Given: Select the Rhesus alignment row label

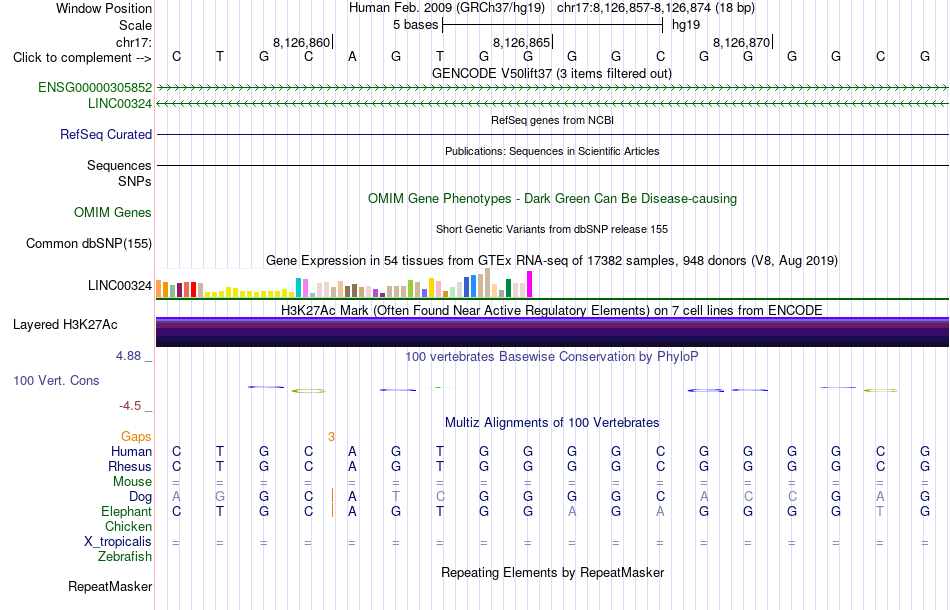Looking at the screenshot, I should pos(130,466).
